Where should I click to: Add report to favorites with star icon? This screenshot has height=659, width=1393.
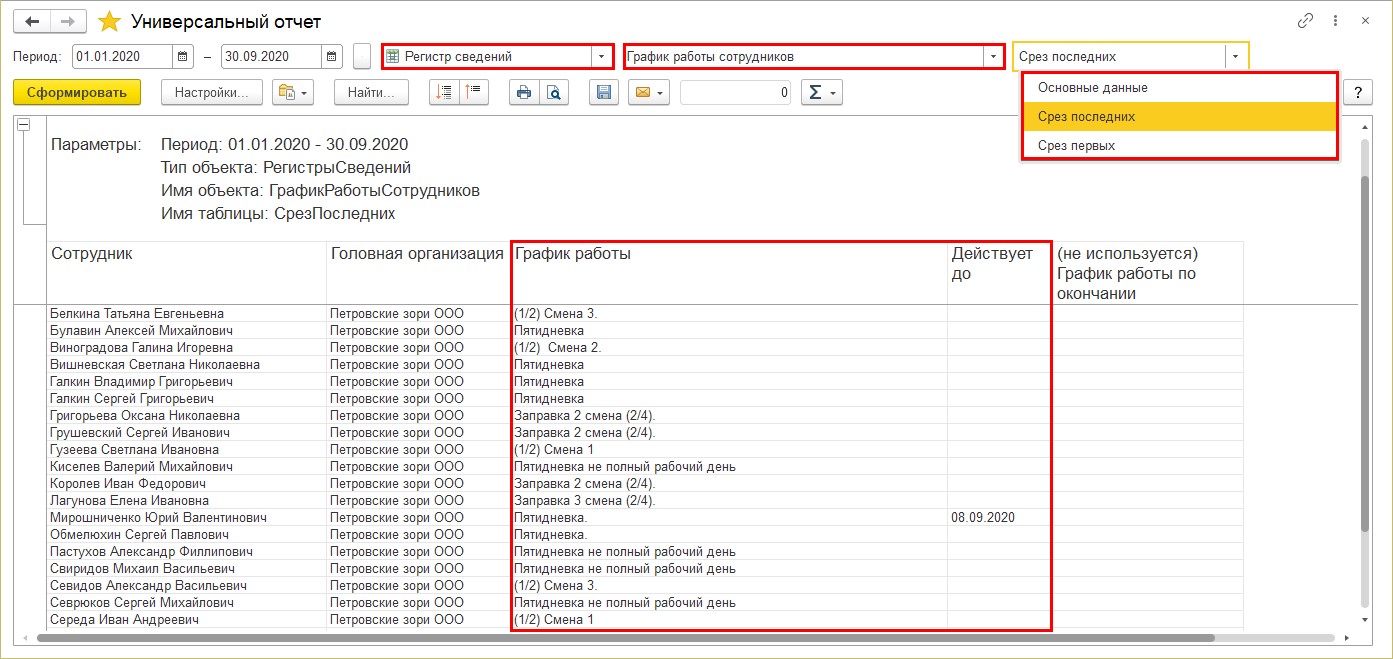pyautogui.click(x=109, y=21)
